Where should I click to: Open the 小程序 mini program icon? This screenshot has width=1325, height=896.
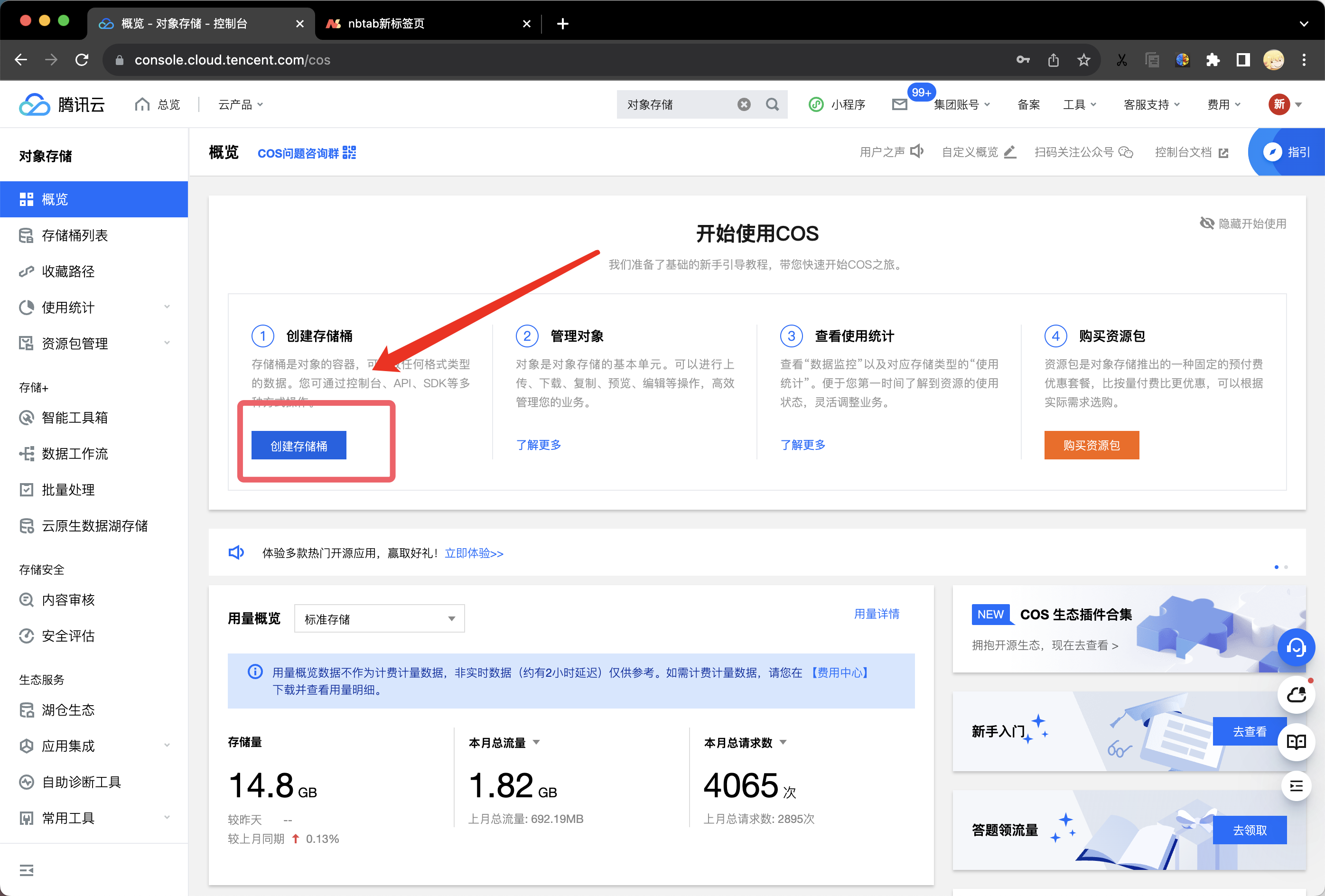pos(816,104)
